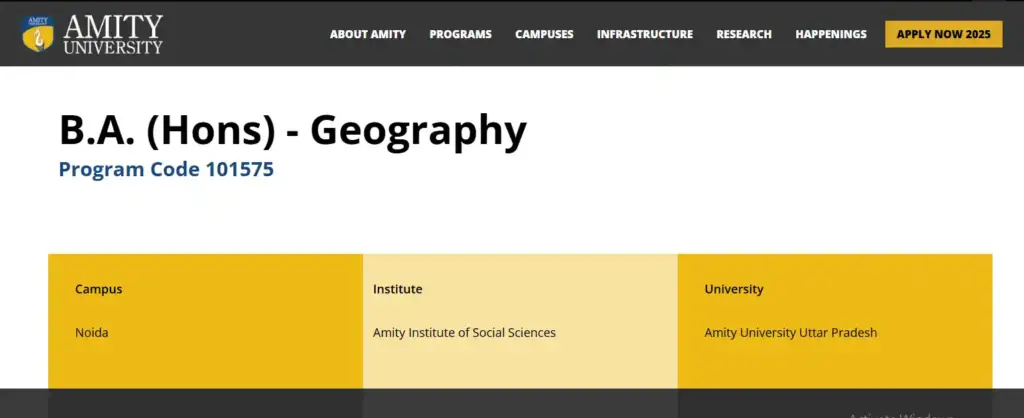Open Amity Institute of Social Sciences text
Viewport: 1024px width, 418px height.
pyautogui.click(x=463, y=332)
